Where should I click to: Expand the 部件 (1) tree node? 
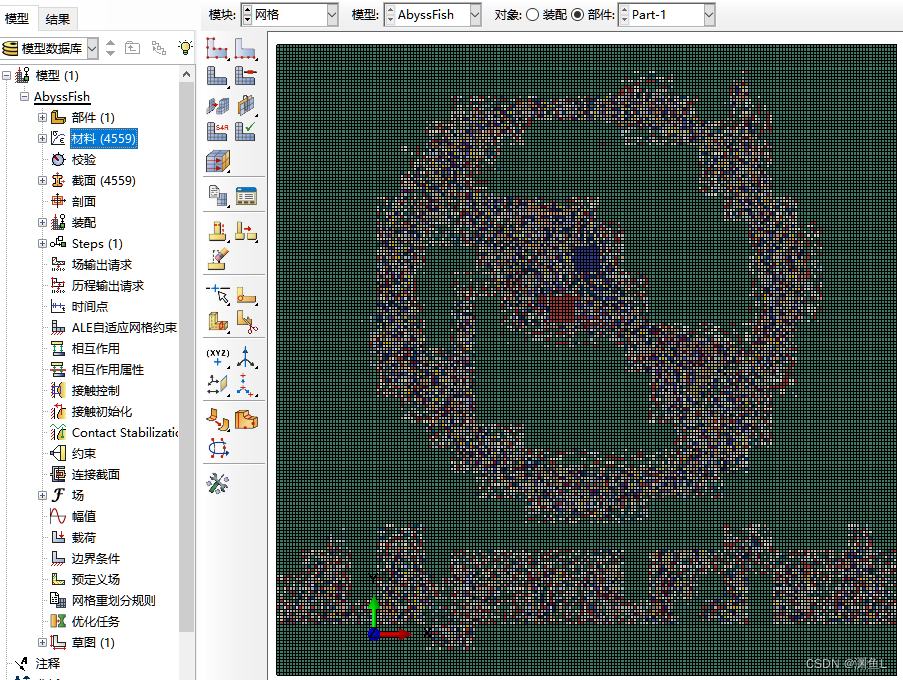42,117
